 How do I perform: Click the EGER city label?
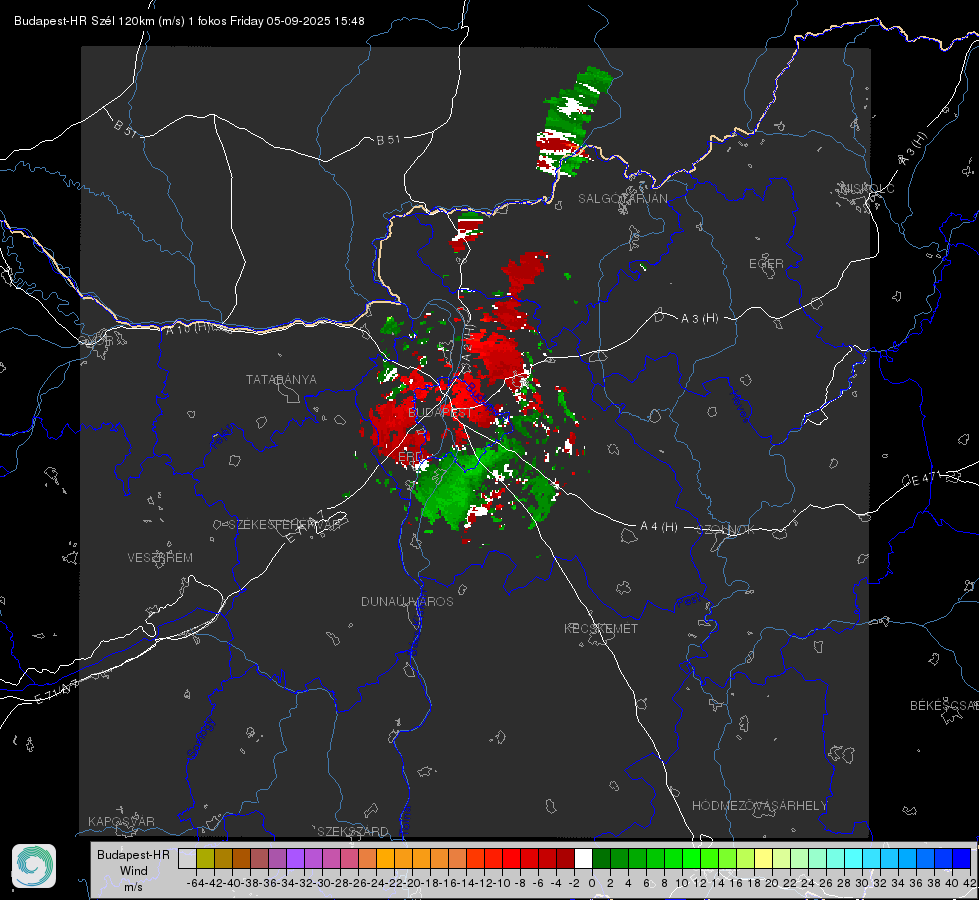766,264
